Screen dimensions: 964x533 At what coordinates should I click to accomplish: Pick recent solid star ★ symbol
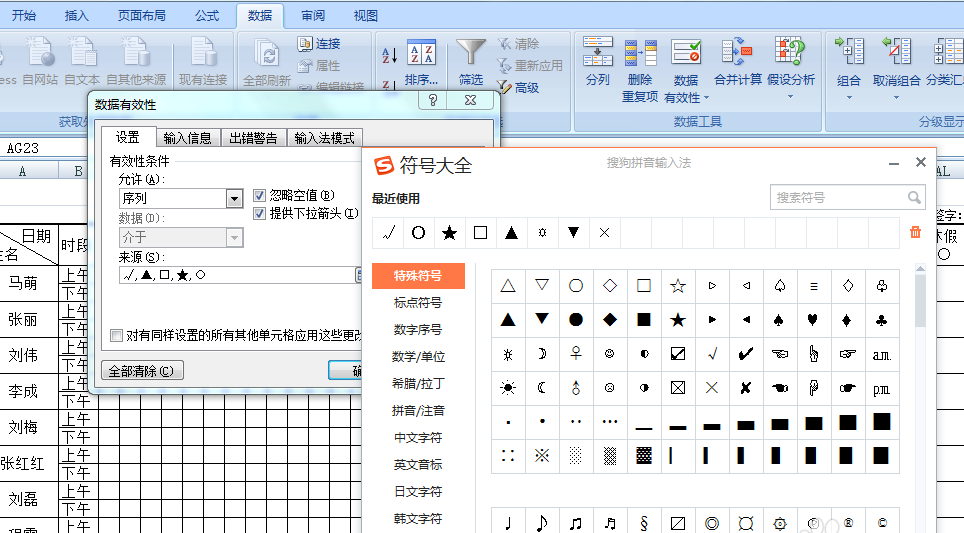coord(449,232)
